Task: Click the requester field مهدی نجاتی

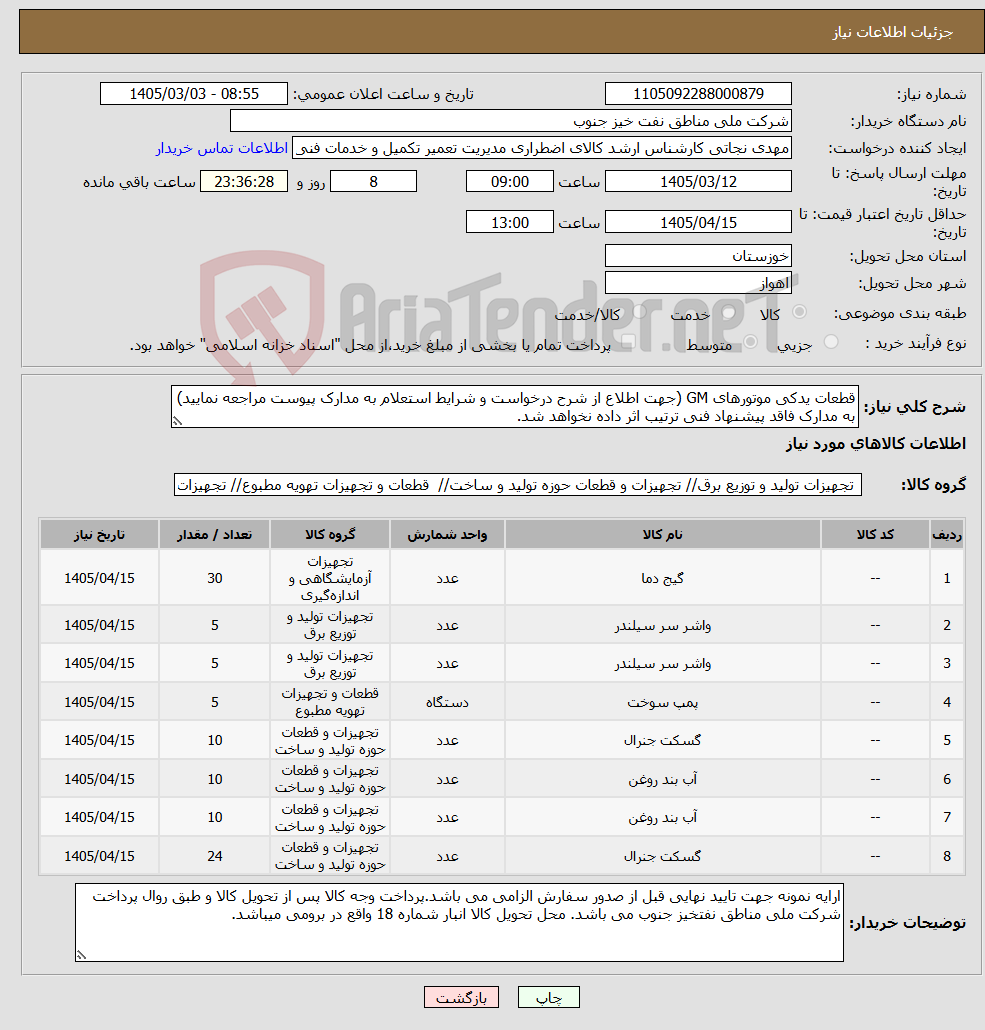Action: click(541, 148)
